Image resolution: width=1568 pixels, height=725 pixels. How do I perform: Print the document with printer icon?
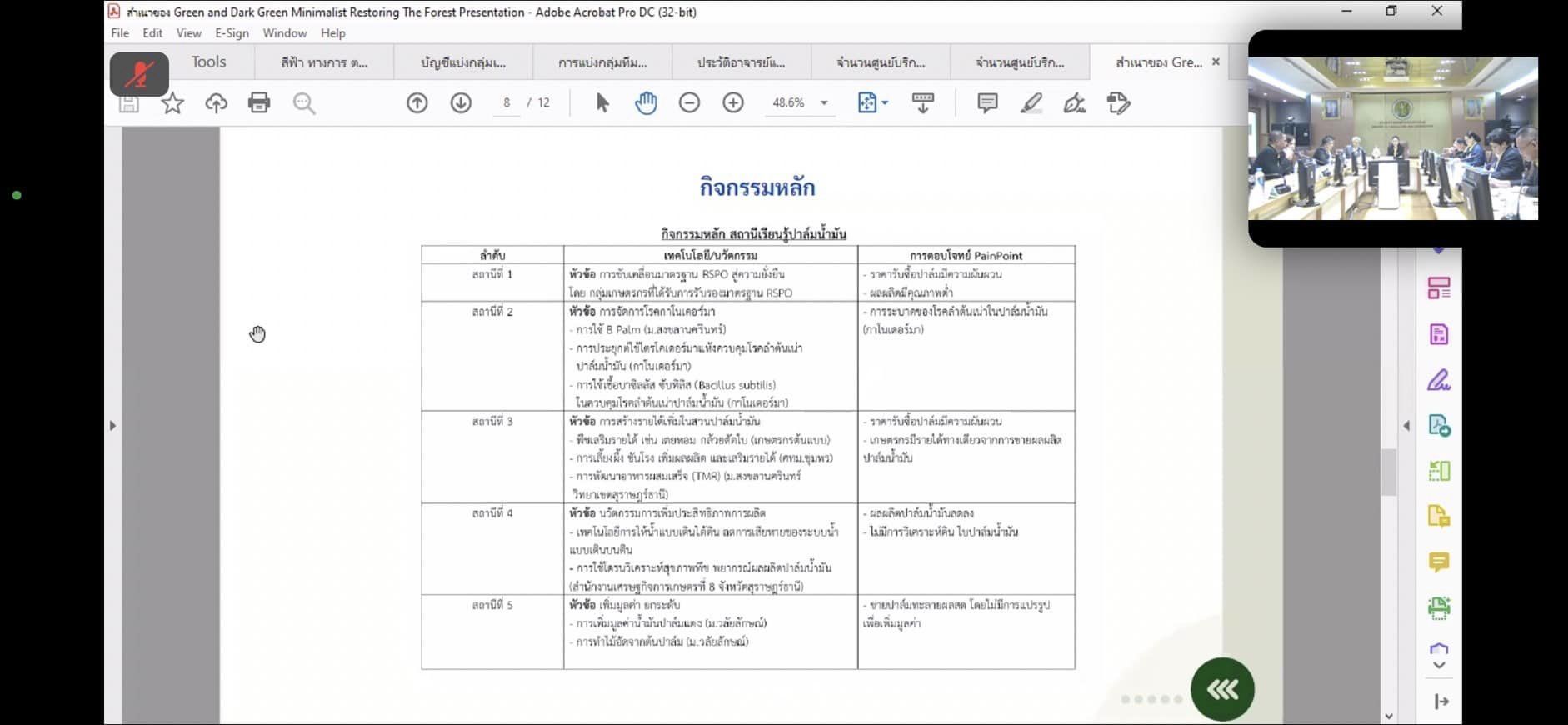pos(259,102)
